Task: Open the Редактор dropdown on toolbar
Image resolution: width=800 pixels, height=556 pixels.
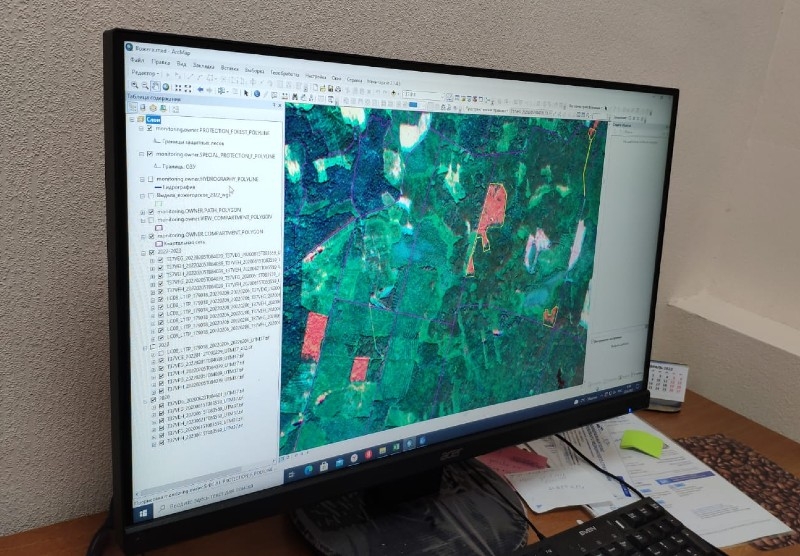Action: click(144, 73)
